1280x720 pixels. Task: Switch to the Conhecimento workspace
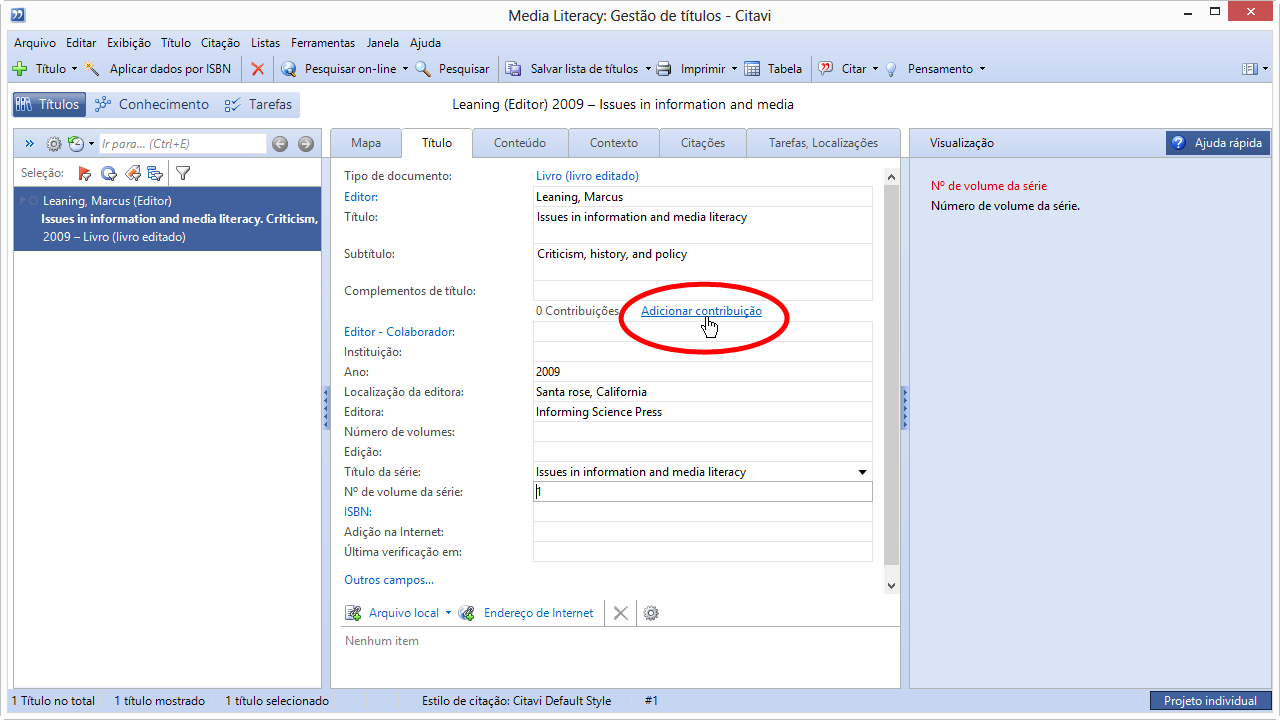pos(152,104)
